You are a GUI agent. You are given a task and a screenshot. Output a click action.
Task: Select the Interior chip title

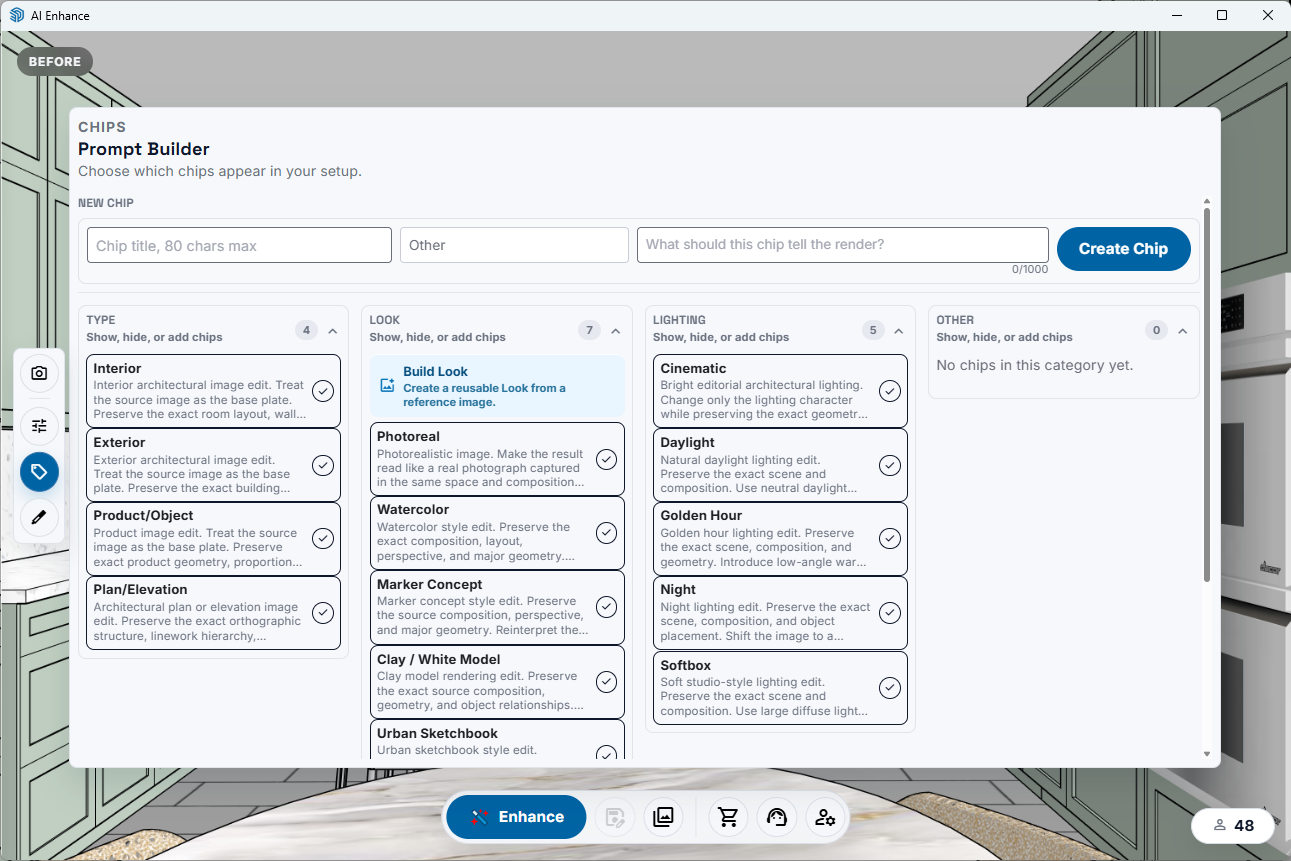(x=117, y=369)
